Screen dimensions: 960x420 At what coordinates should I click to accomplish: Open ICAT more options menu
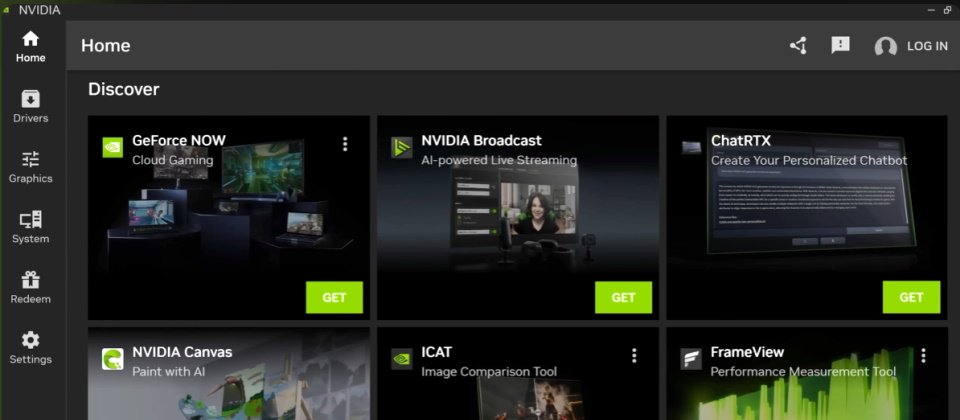pos(634,355)
